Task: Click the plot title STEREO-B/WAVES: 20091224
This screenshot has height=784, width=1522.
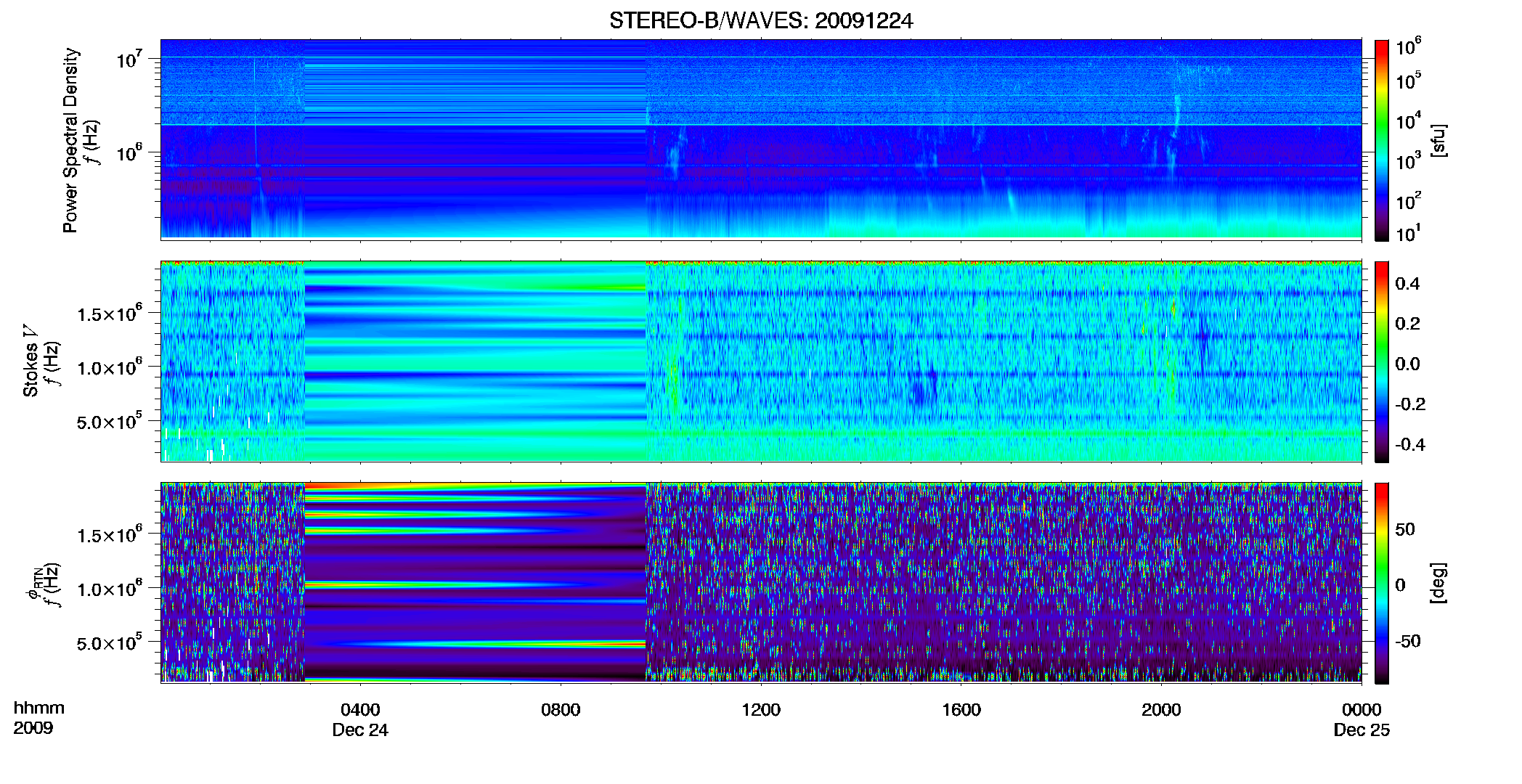Action: coord(761,21)
